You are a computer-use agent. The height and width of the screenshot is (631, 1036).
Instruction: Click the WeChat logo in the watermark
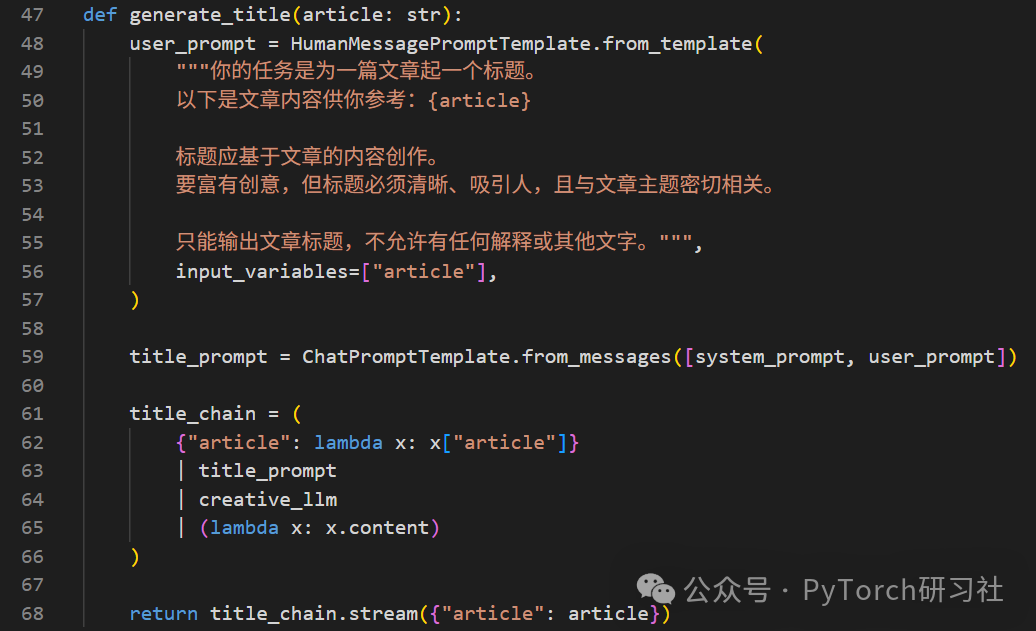pos(655,589)
